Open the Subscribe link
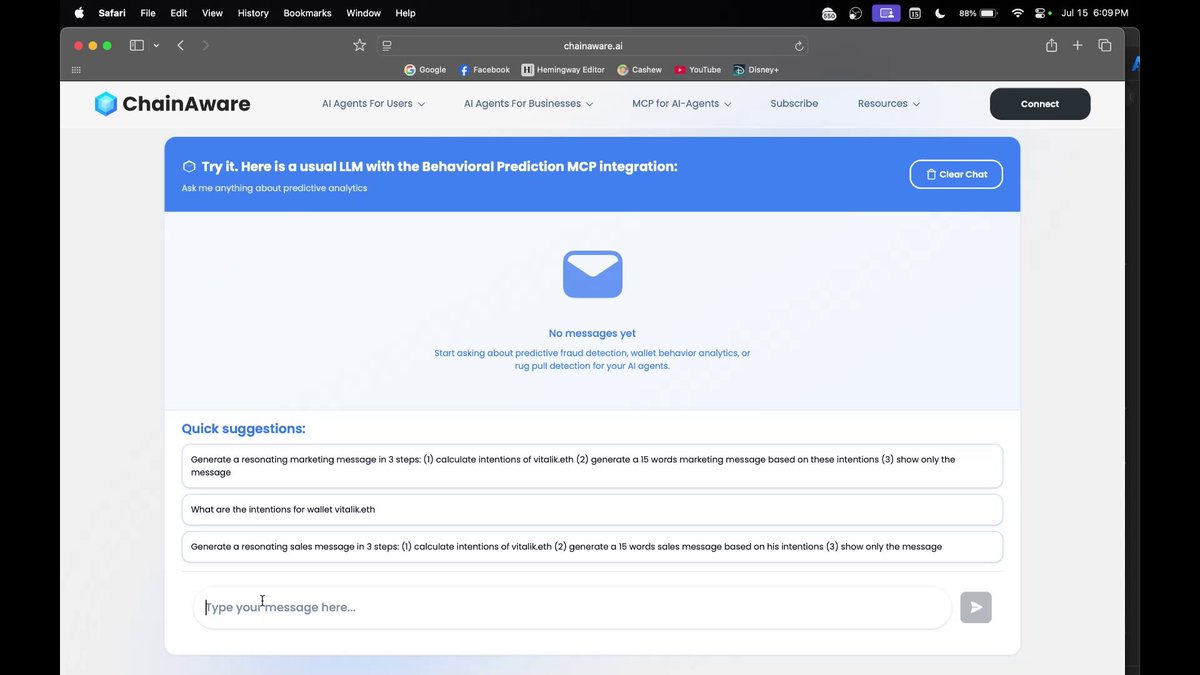This screenshot has height=675, width=1200. [794, 104]
